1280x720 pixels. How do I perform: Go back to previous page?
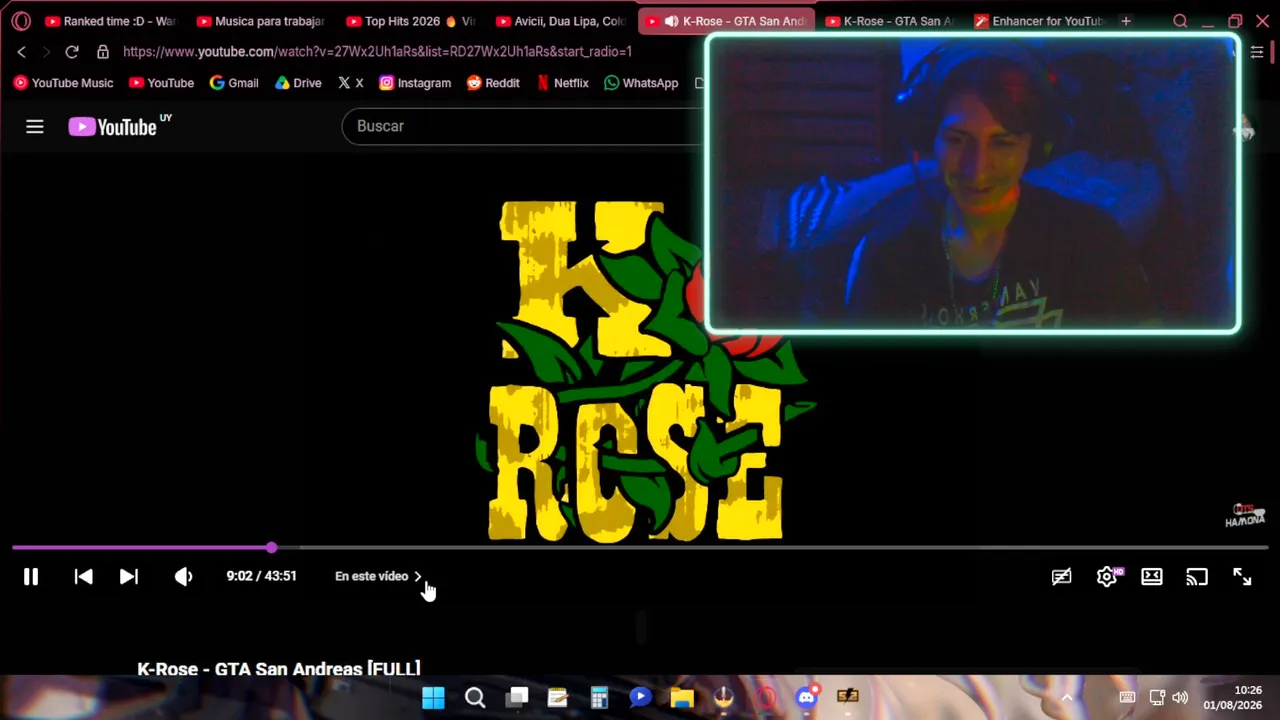click(x=21, y=52)
